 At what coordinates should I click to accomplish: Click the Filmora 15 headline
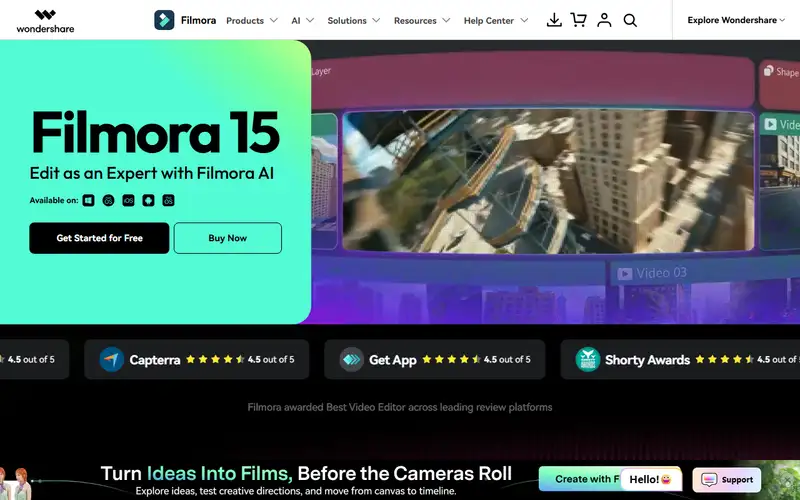pyautogui.click(x=156, y=133)
